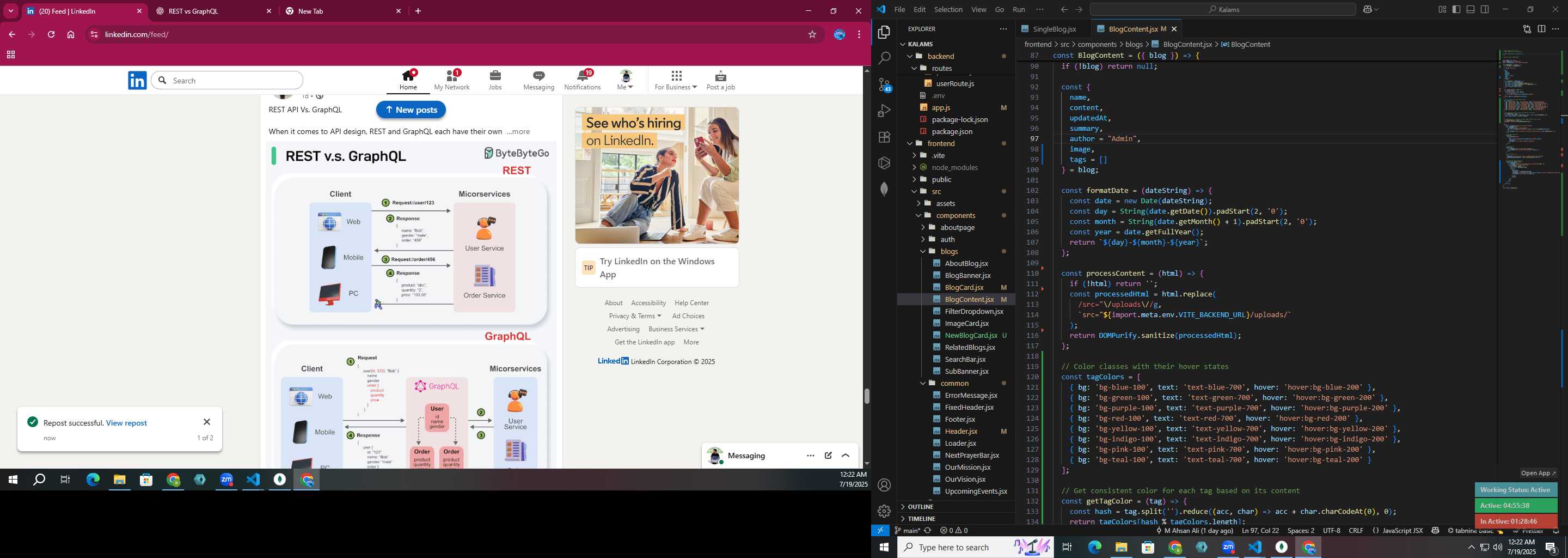The height and width of the screenshot is (558, 1568).
Task: Open Jobs on LinkedIn
Action: click(495, 81)
